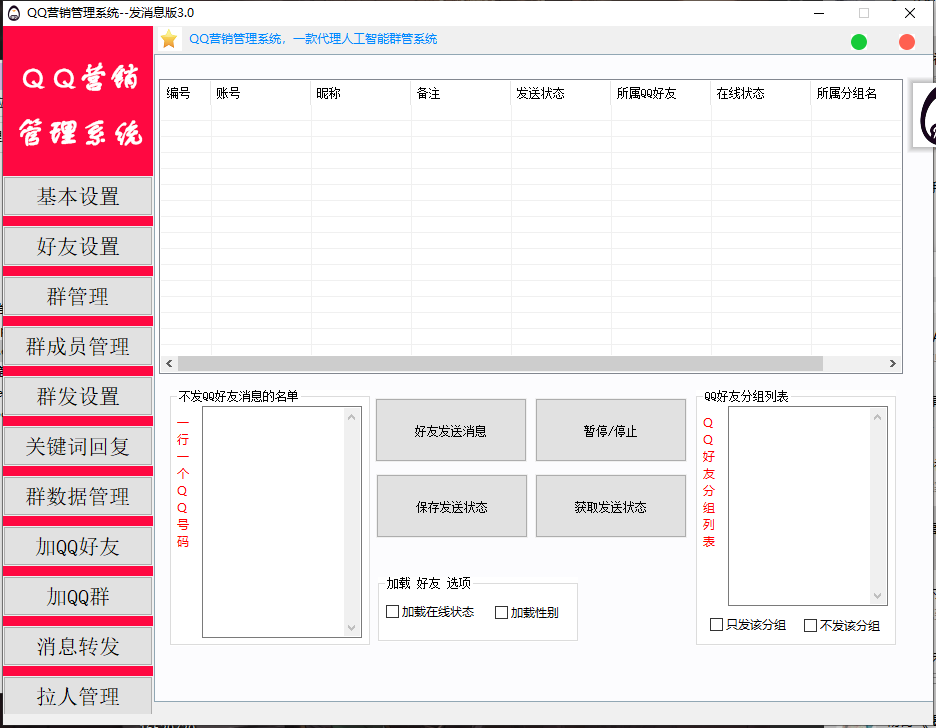The image size is (936, 728).
Task: Open 拉人管理 in sidebar
Action: [x=78, y=696]
